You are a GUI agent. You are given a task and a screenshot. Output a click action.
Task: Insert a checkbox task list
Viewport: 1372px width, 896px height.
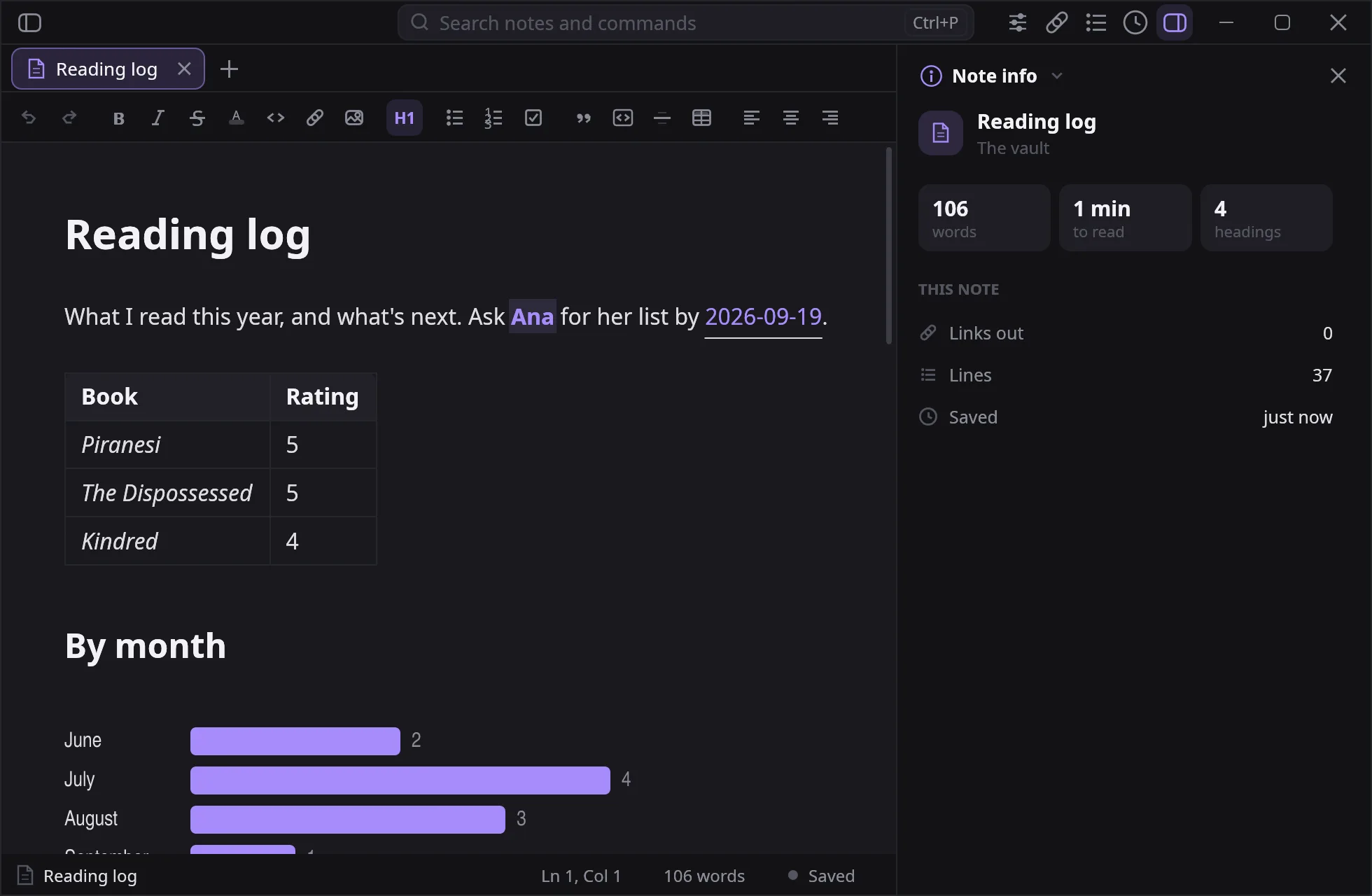pyautogui.click(x=533, y=118)
